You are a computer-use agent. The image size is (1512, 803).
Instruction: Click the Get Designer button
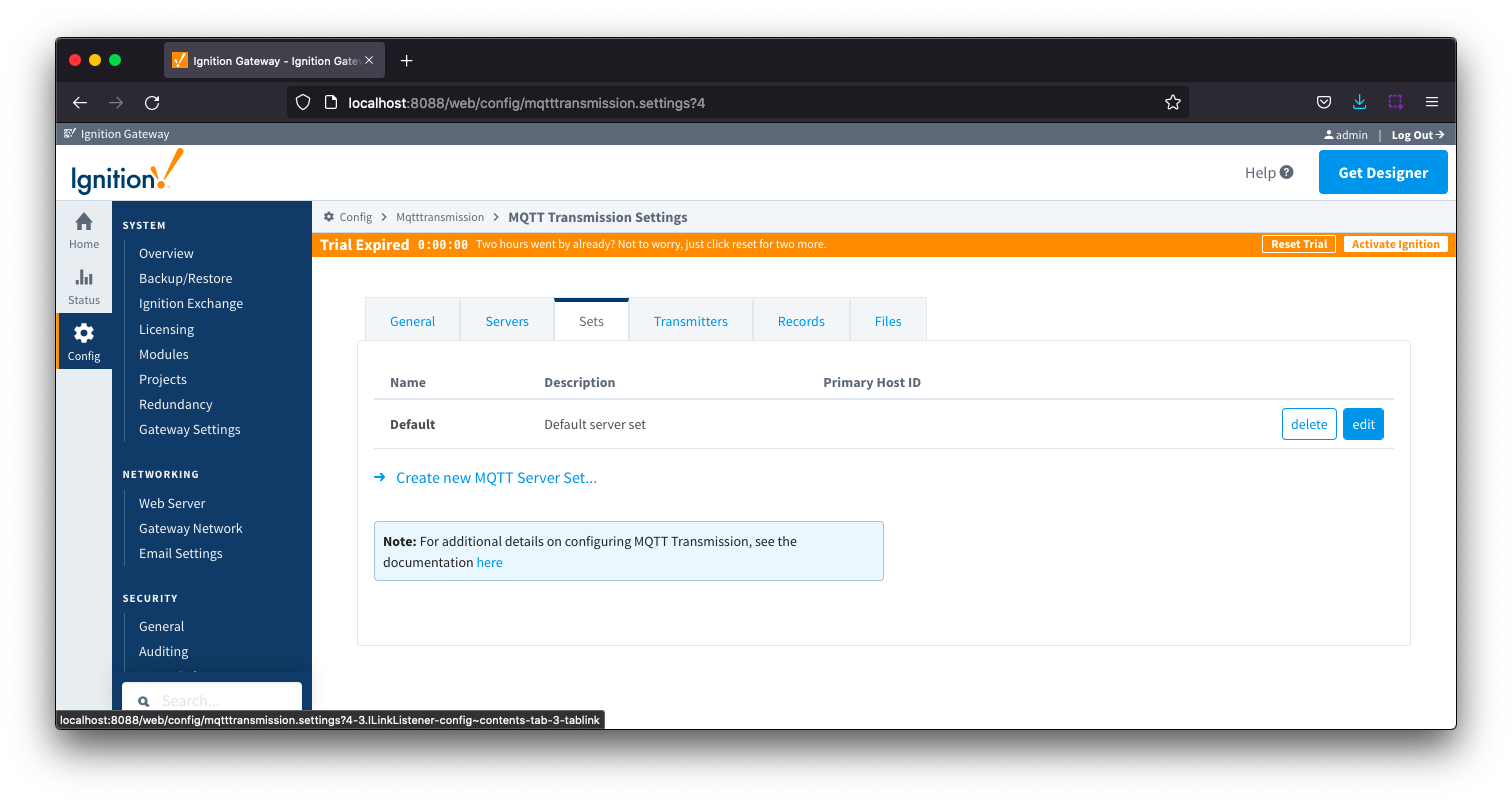pos(1383,172)
